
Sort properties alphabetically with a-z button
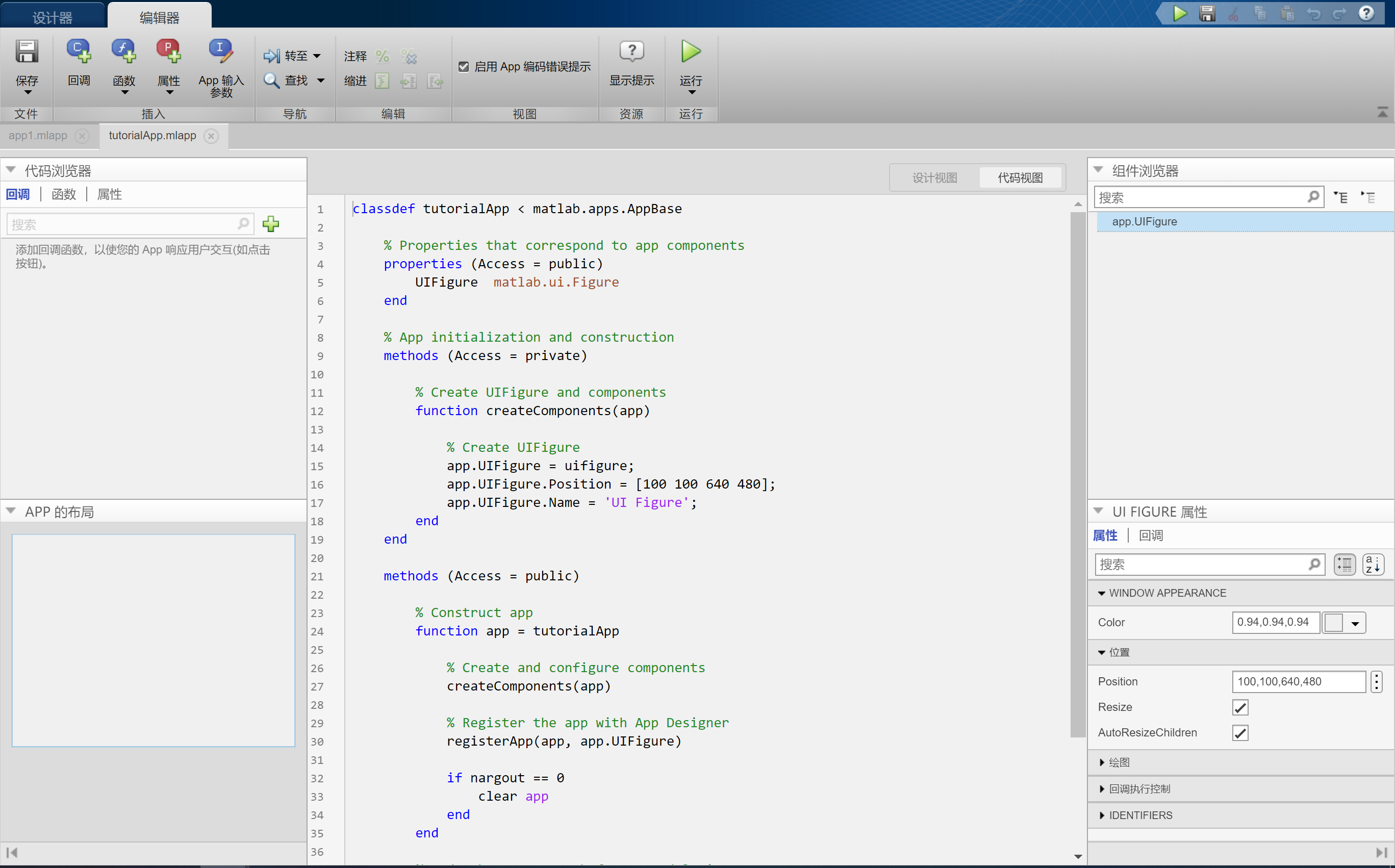1373,564
